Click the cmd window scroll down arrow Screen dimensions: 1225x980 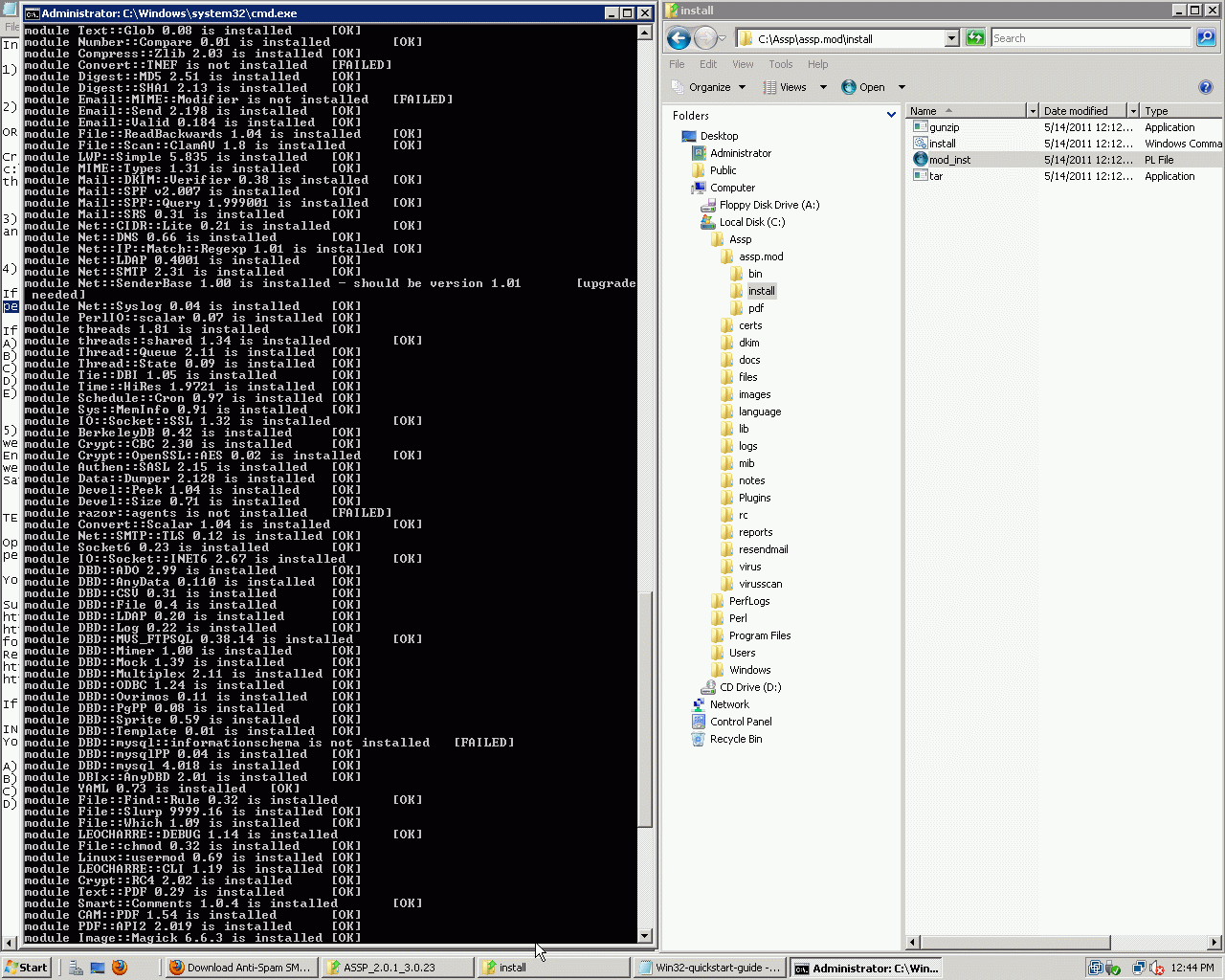click(x=644, y=936)
